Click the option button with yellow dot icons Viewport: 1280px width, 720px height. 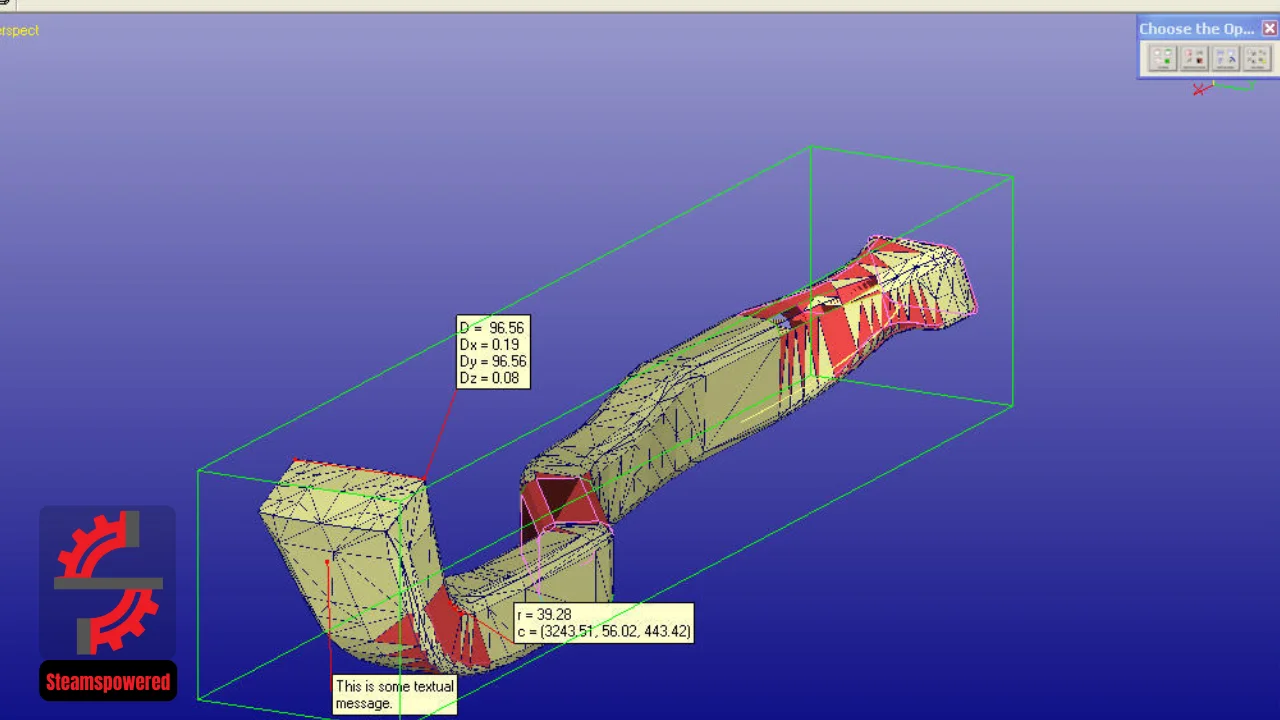point(1257,58)
